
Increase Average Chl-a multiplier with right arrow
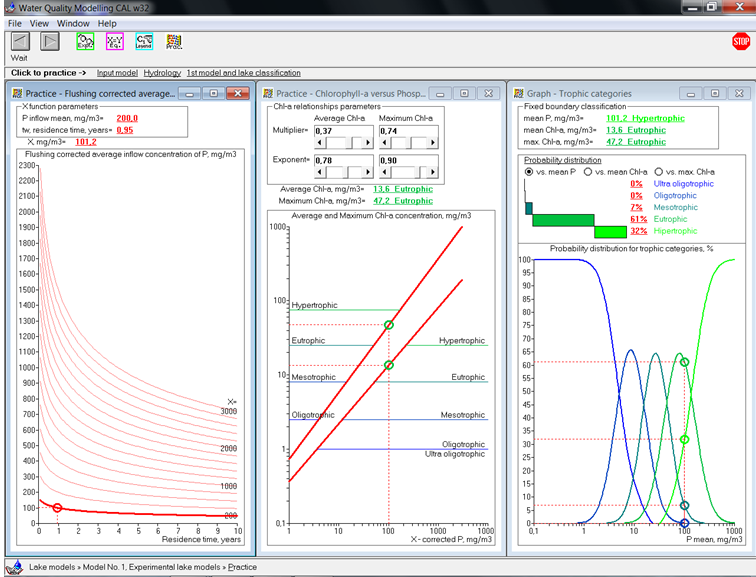[368, 143]
